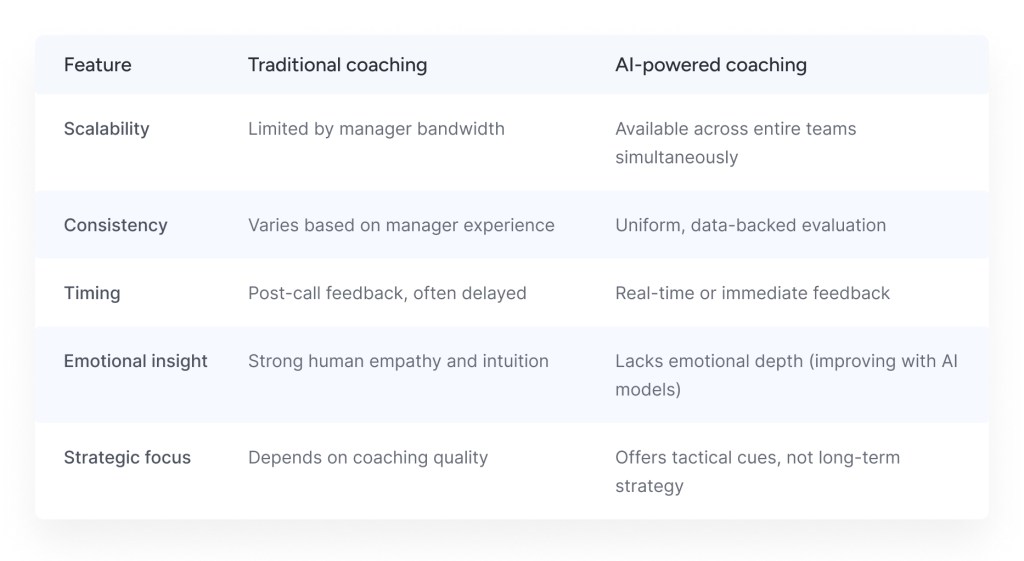Select the "Traditional coaching" column header
The width and height of the screenshot is (1024, 561).
pos(337,65)
